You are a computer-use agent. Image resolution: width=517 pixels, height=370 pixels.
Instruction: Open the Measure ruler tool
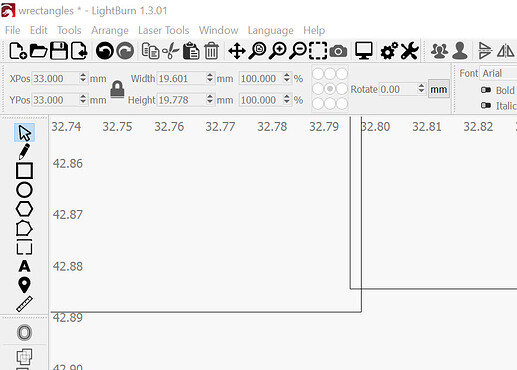point(24,304)
